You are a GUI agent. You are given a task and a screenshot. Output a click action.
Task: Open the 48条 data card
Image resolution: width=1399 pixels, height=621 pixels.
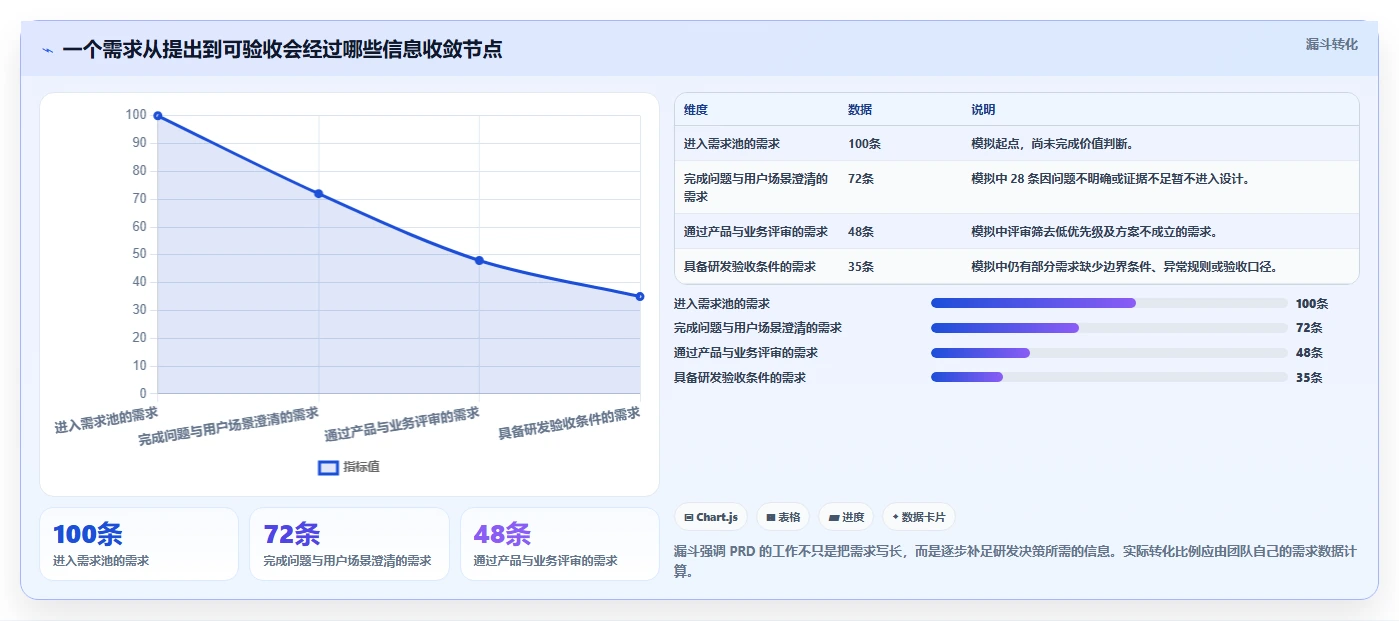pos(559,544)
